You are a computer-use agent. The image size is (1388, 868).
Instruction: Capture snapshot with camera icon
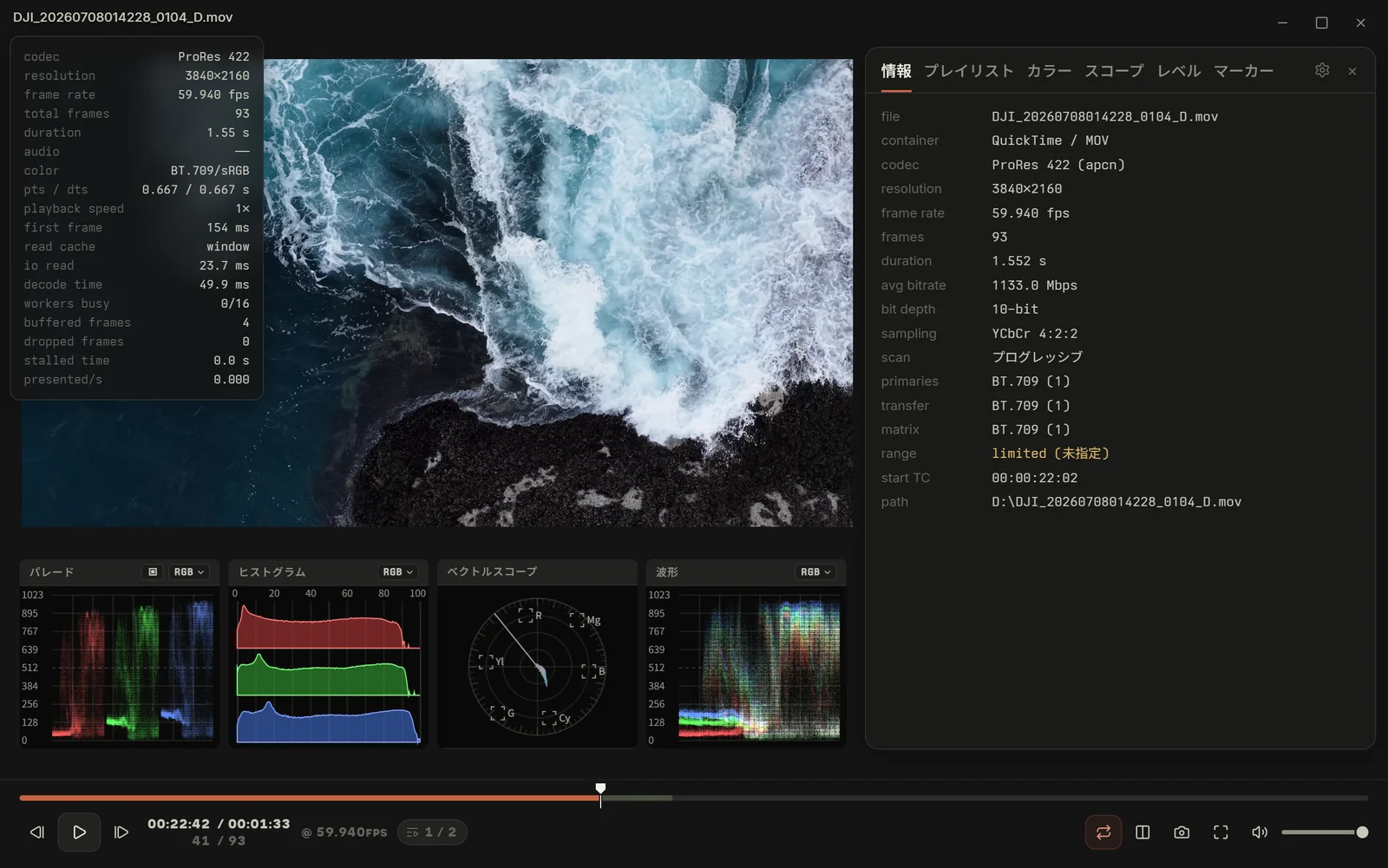click(x=1182, y=832)
